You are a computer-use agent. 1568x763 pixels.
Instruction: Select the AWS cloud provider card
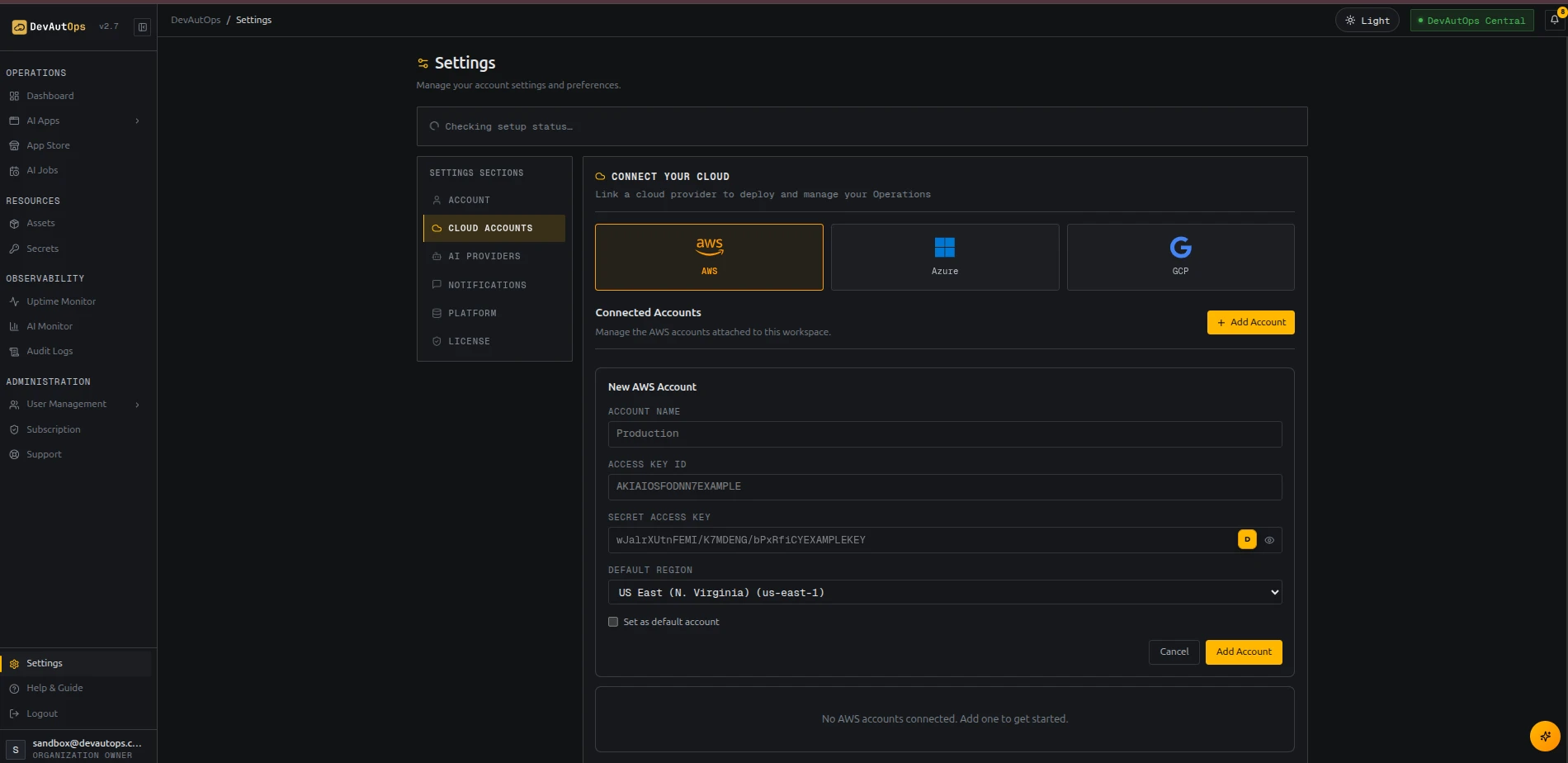(709, 257)
